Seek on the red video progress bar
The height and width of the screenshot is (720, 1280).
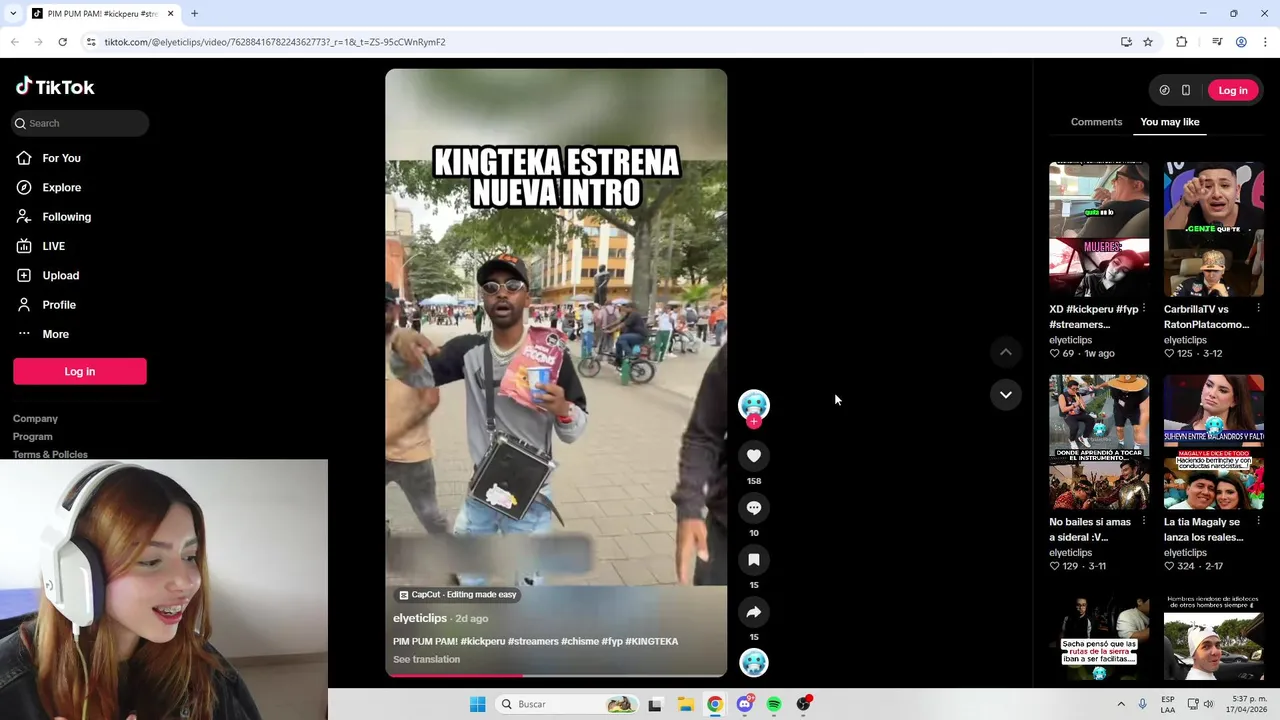556,675
